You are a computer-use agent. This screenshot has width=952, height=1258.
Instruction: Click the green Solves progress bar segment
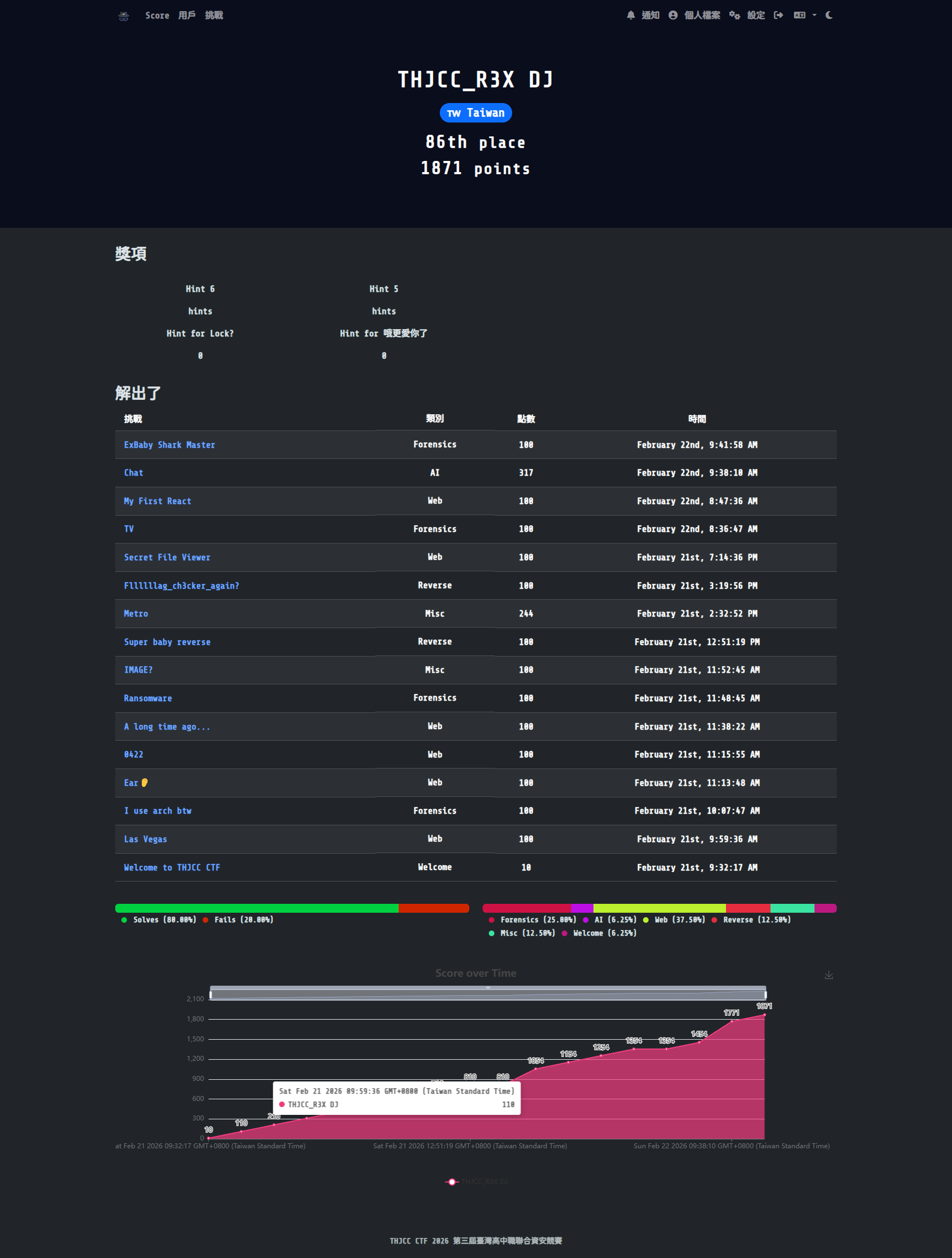tap(257, 908)
